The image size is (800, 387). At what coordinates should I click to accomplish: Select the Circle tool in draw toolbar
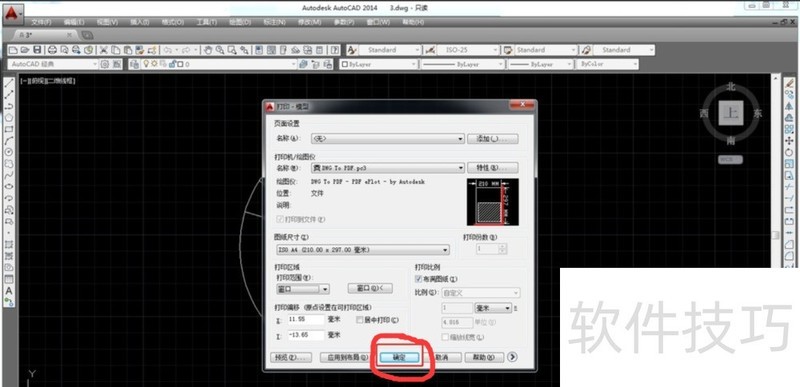coord(9,152)
